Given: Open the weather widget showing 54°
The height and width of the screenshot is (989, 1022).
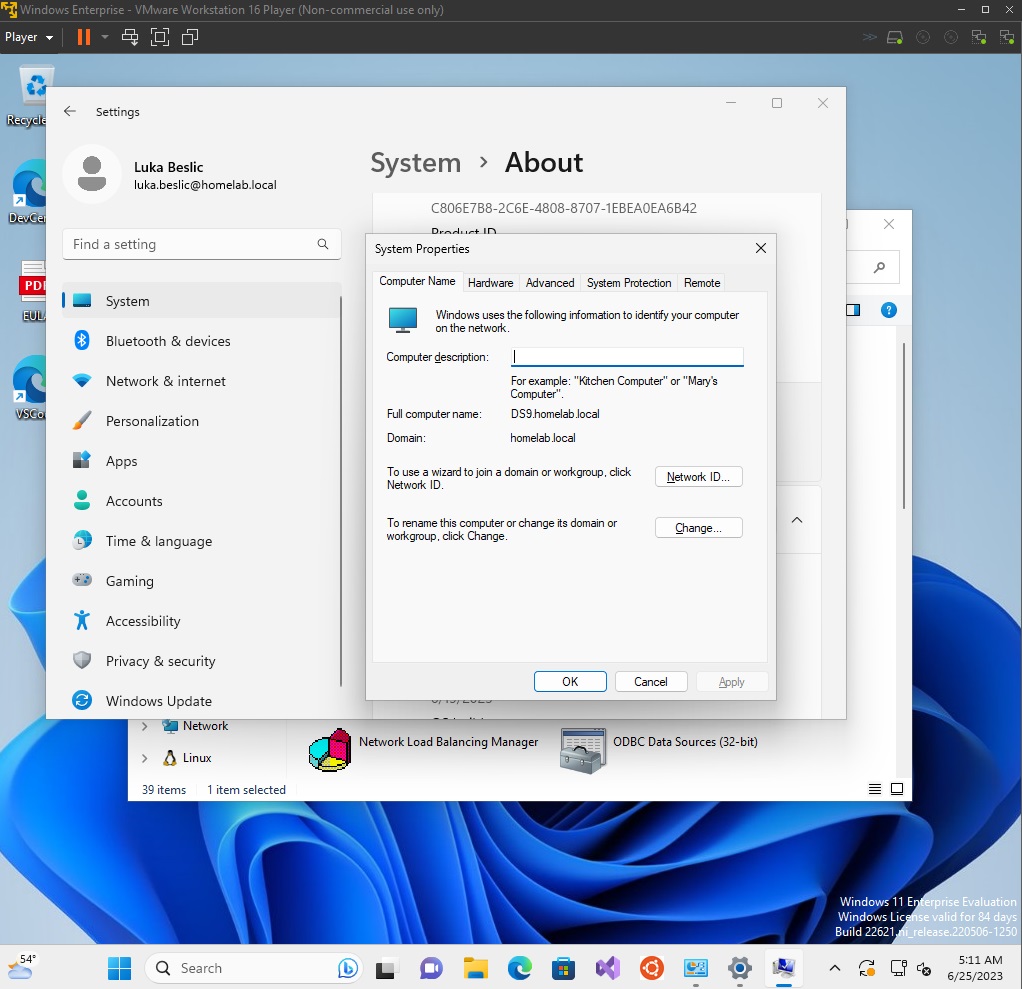Looking at the screenshot, I should pyautogui.click(x=21, y=968).
